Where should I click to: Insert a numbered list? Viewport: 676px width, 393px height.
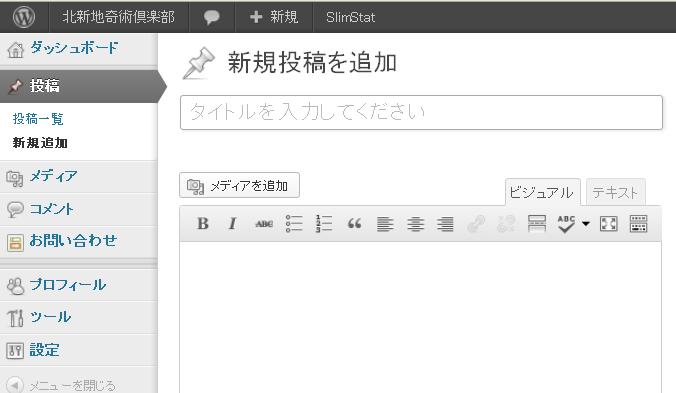pyautogui.click(x=324, y=224)
